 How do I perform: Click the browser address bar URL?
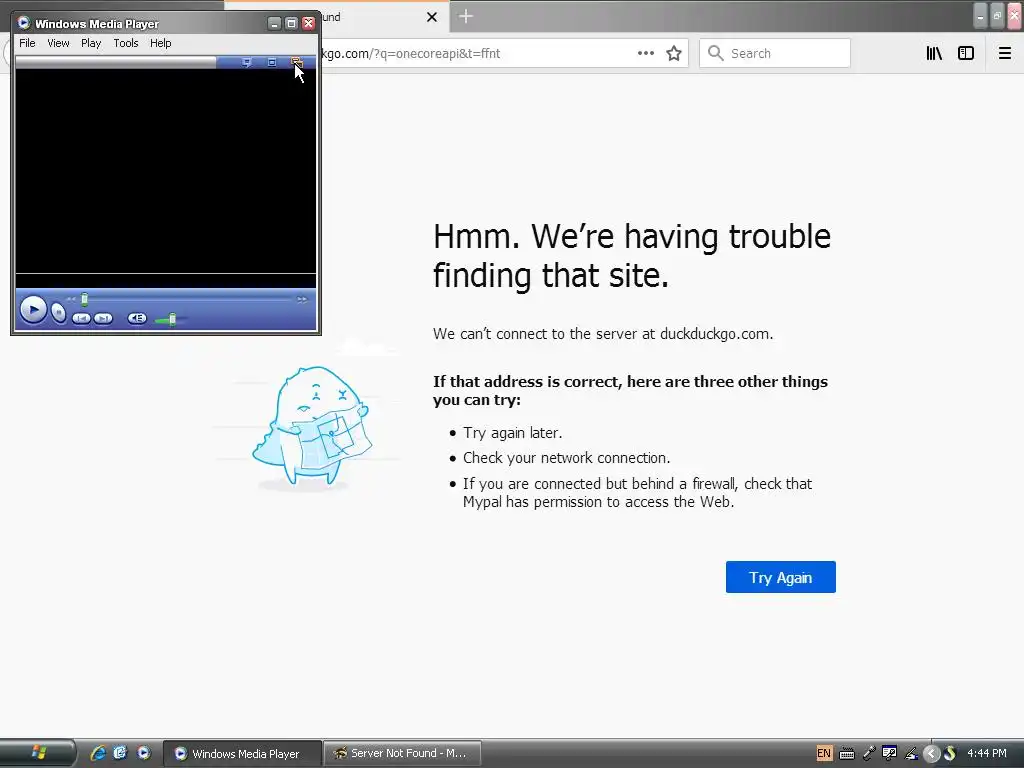point(411,54)
